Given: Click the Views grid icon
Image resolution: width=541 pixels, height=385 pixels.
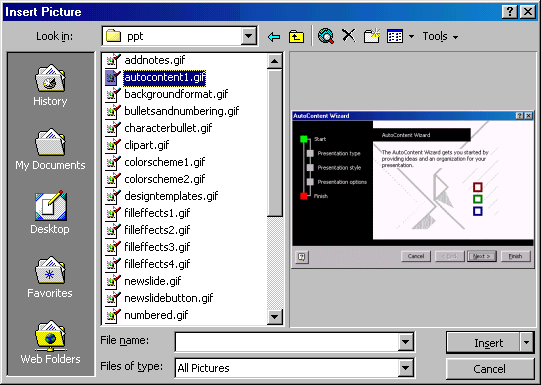Looking at the screenshot, I should point(395,36).
